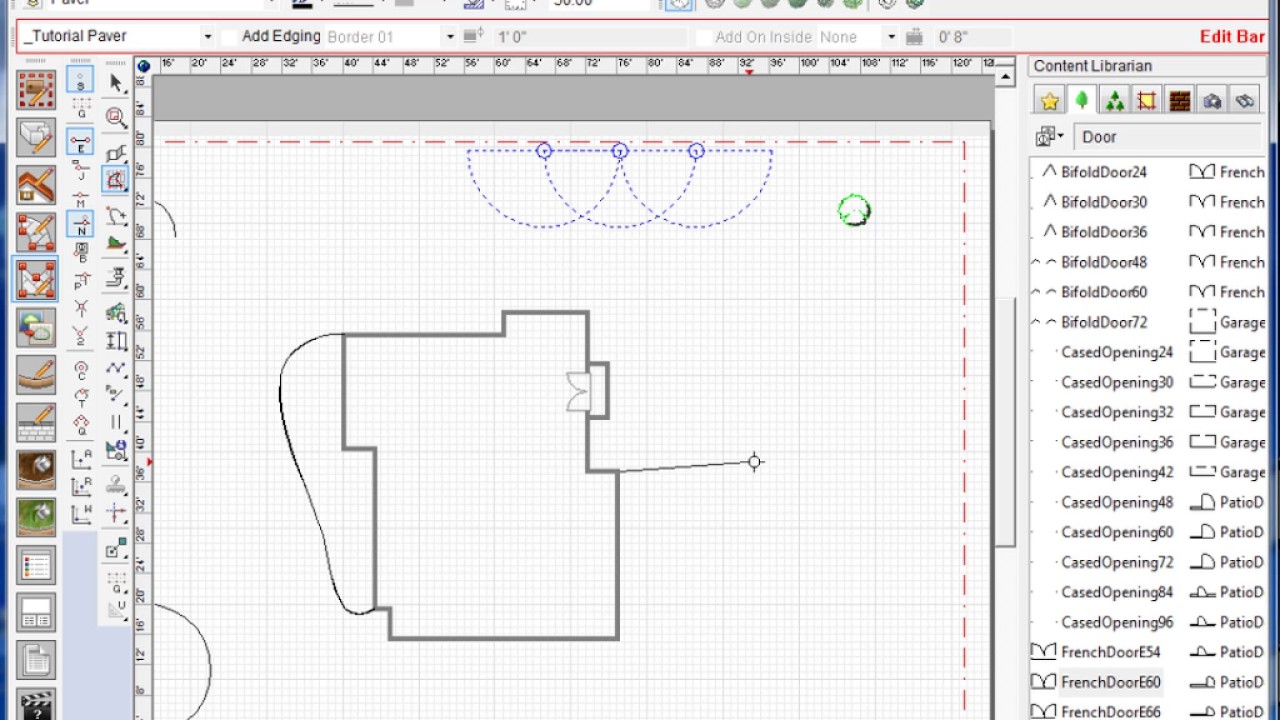Select the highlighted paver region editing icon

[x=37, y=279]
